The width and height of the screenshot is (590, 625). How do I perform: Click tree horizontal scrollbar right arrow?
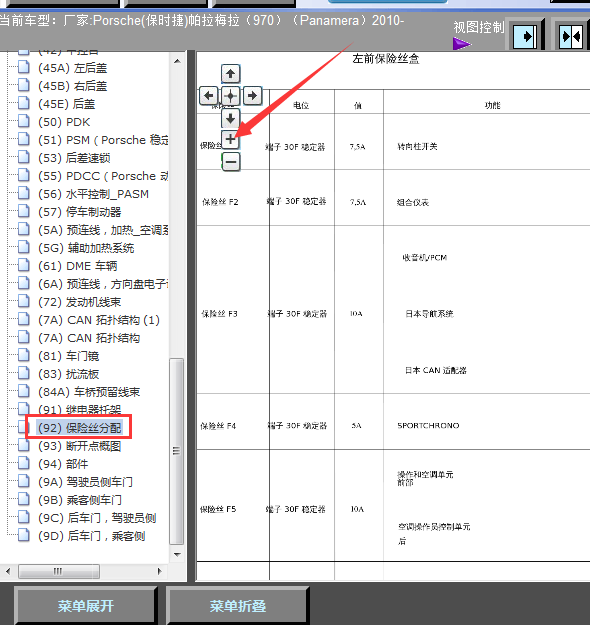point(159,571)
